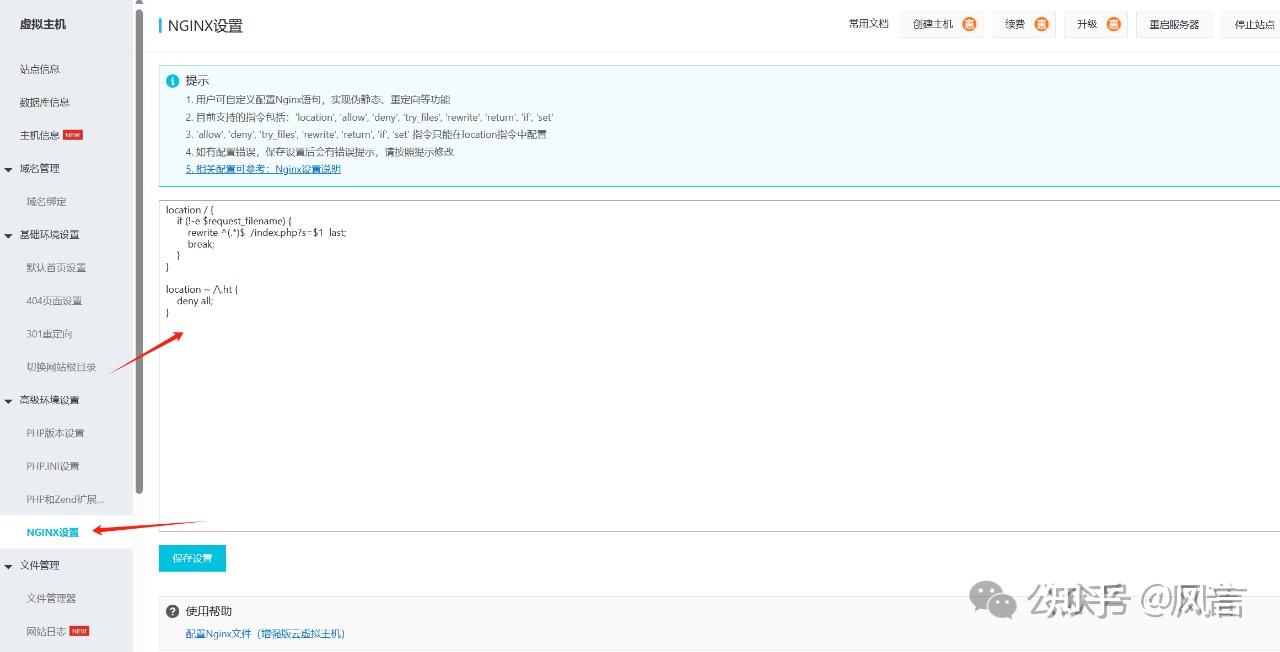Click the orange badge beside 续费
1280x652 pixels.
[x=1041, y=24]
